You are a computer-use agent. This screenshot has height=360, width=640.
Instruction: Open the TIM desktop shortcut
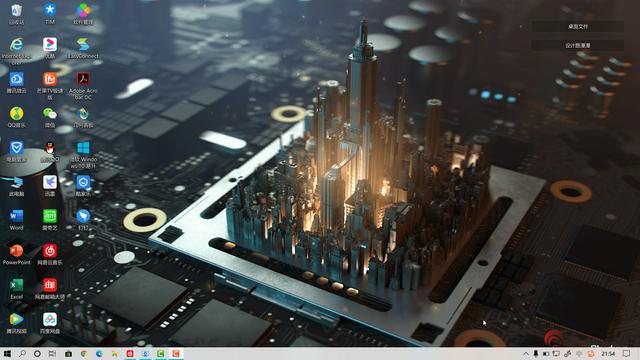pos(50,13)
